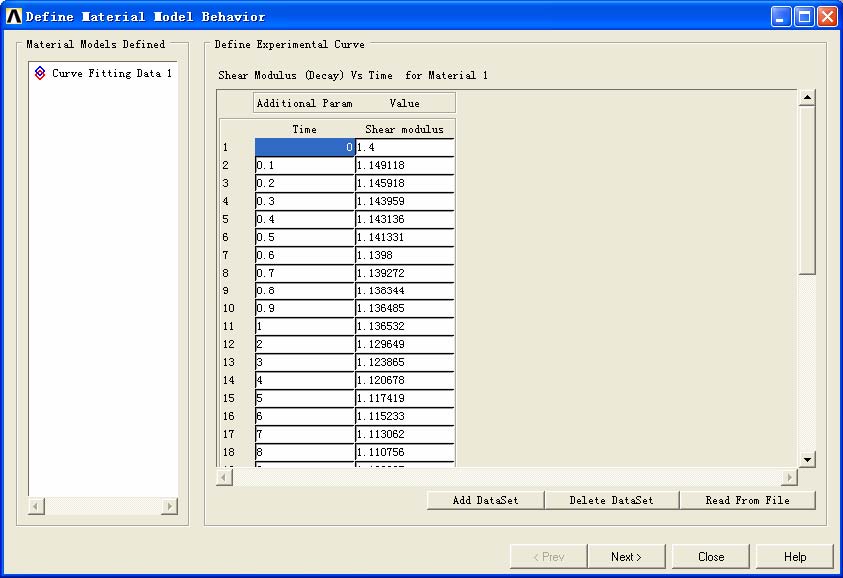Select Time cell in row 1
The image size is (843, 578).
[305, 147]
